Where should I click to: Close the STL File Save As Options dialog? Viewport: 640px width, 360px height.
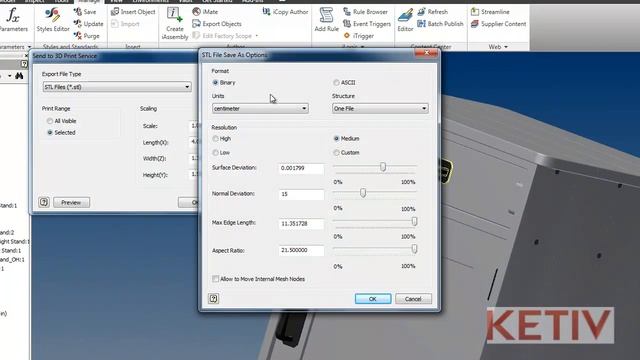427,53
